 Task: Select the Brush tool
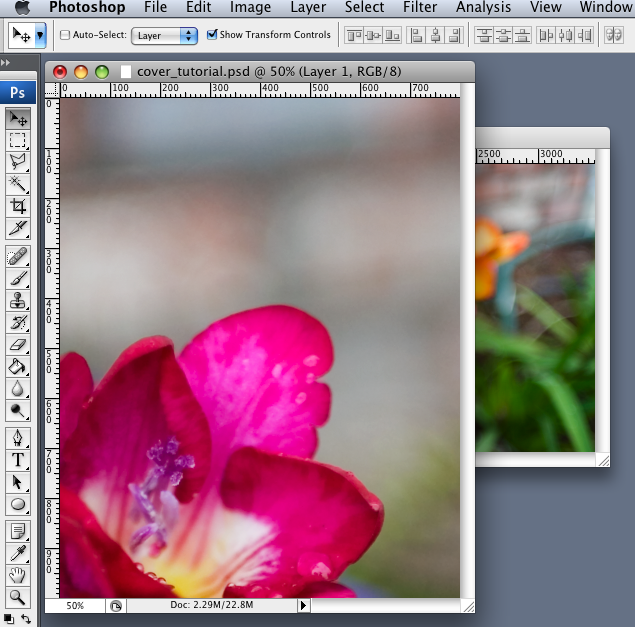coord(18,279)
